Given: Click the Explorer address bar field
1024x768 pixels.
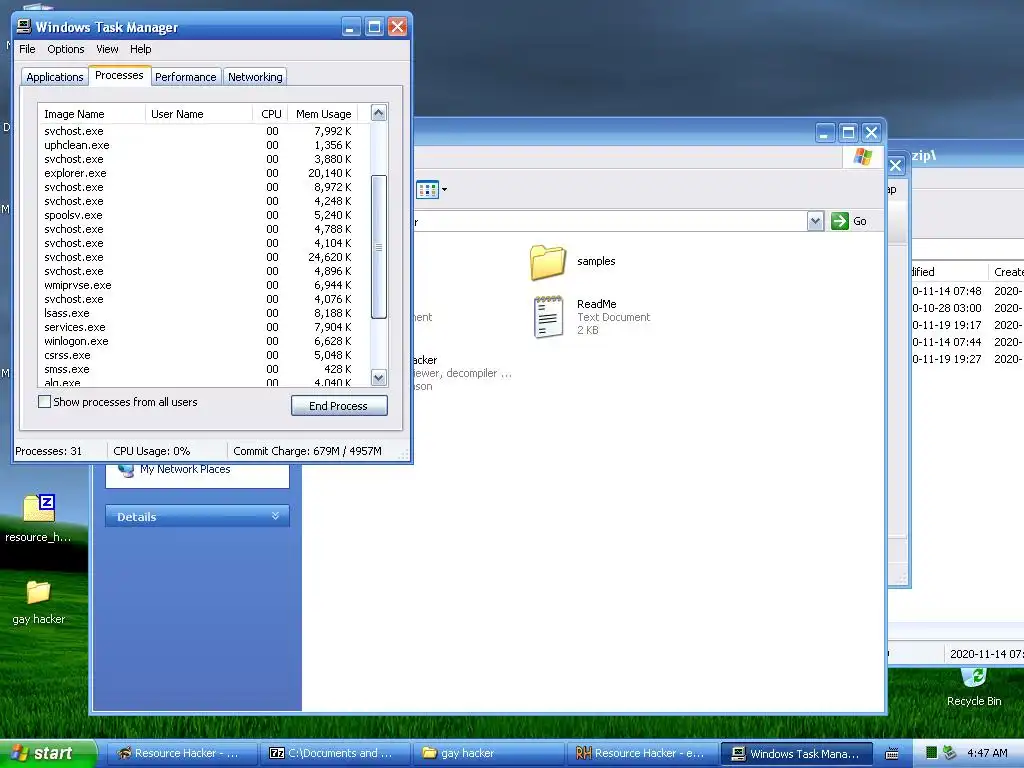Looking at the screenshot, I should 609,221.
